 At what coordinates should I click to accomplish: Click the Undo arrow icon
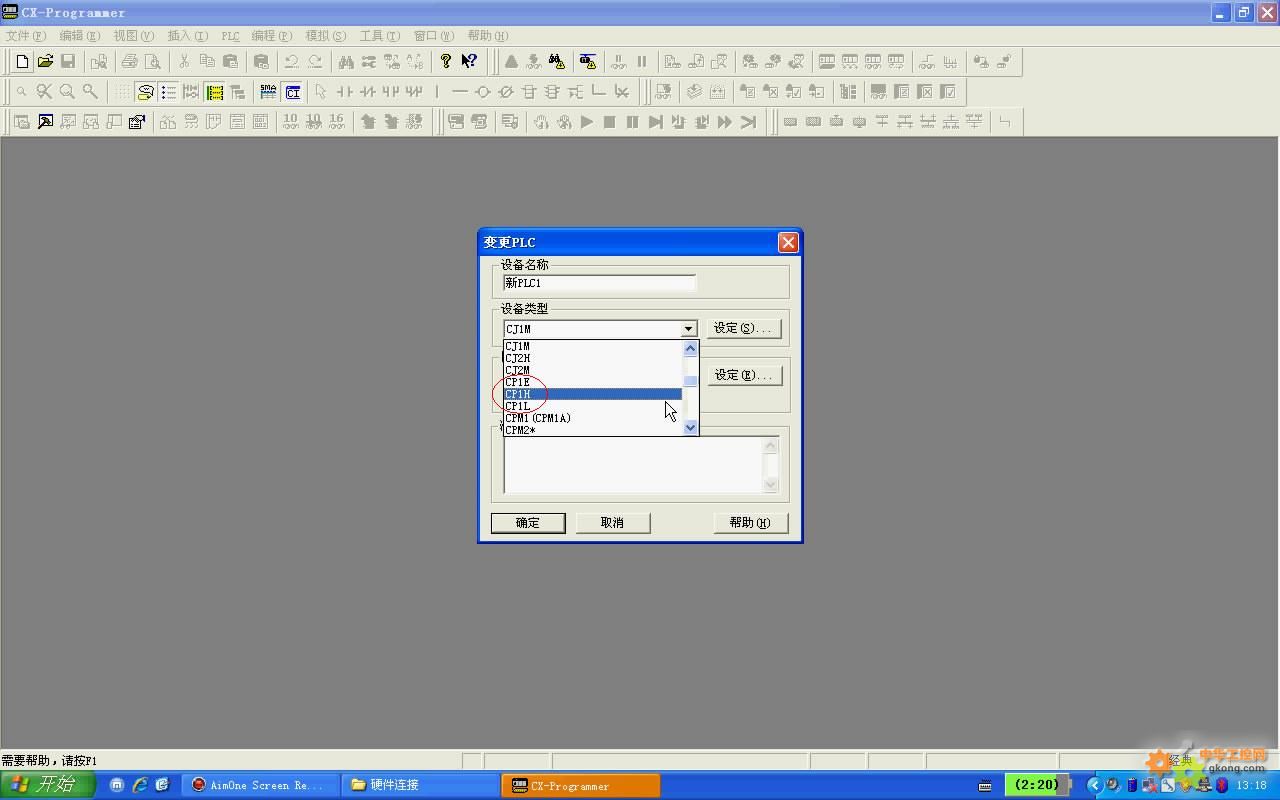[291, 62]
